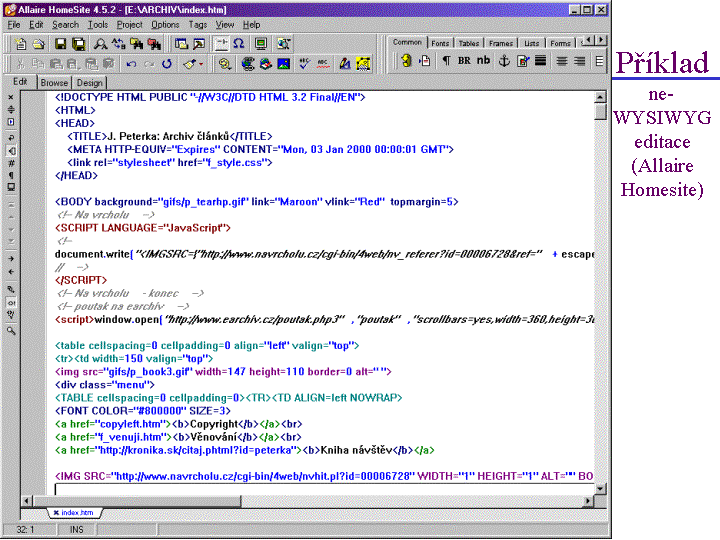Open the Project menu
This screenshot has width=720, height=540.
[129, 25]
